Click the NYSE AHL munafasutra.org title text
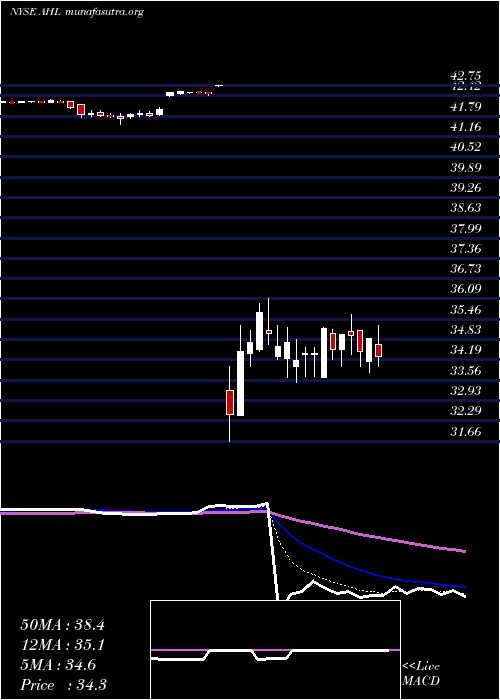Viewport: 500px width, 700px height. (x=77, y=12)
